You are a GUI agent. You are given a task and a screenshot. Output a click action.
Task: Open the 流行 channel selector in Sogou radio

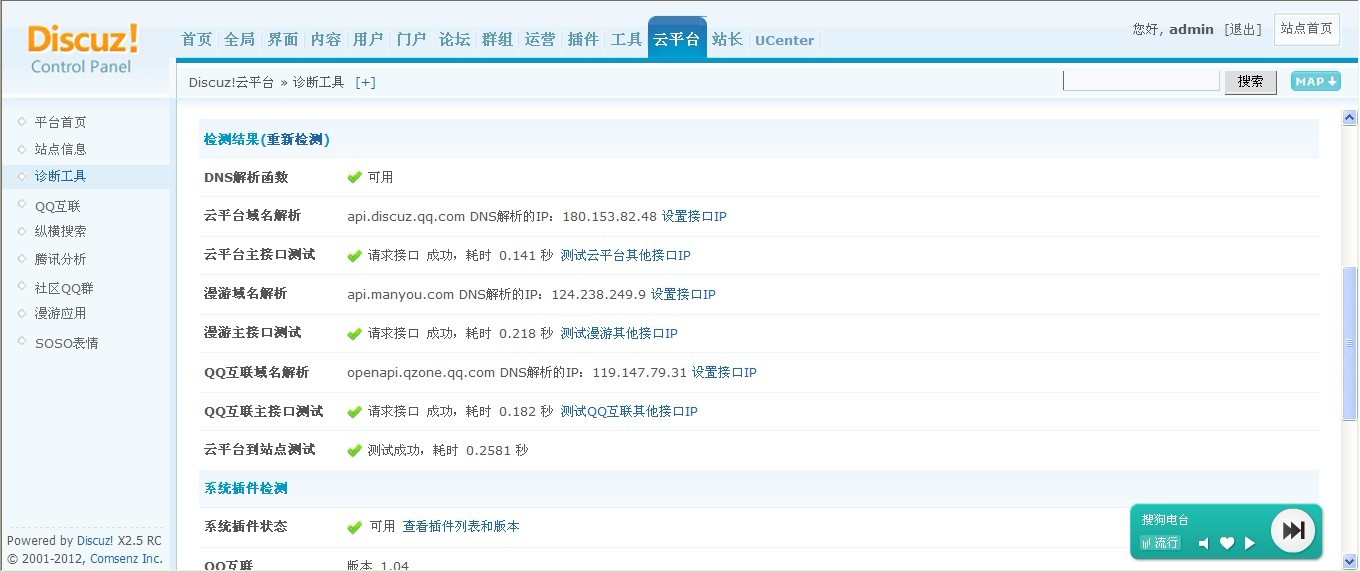coord(1160,543)
